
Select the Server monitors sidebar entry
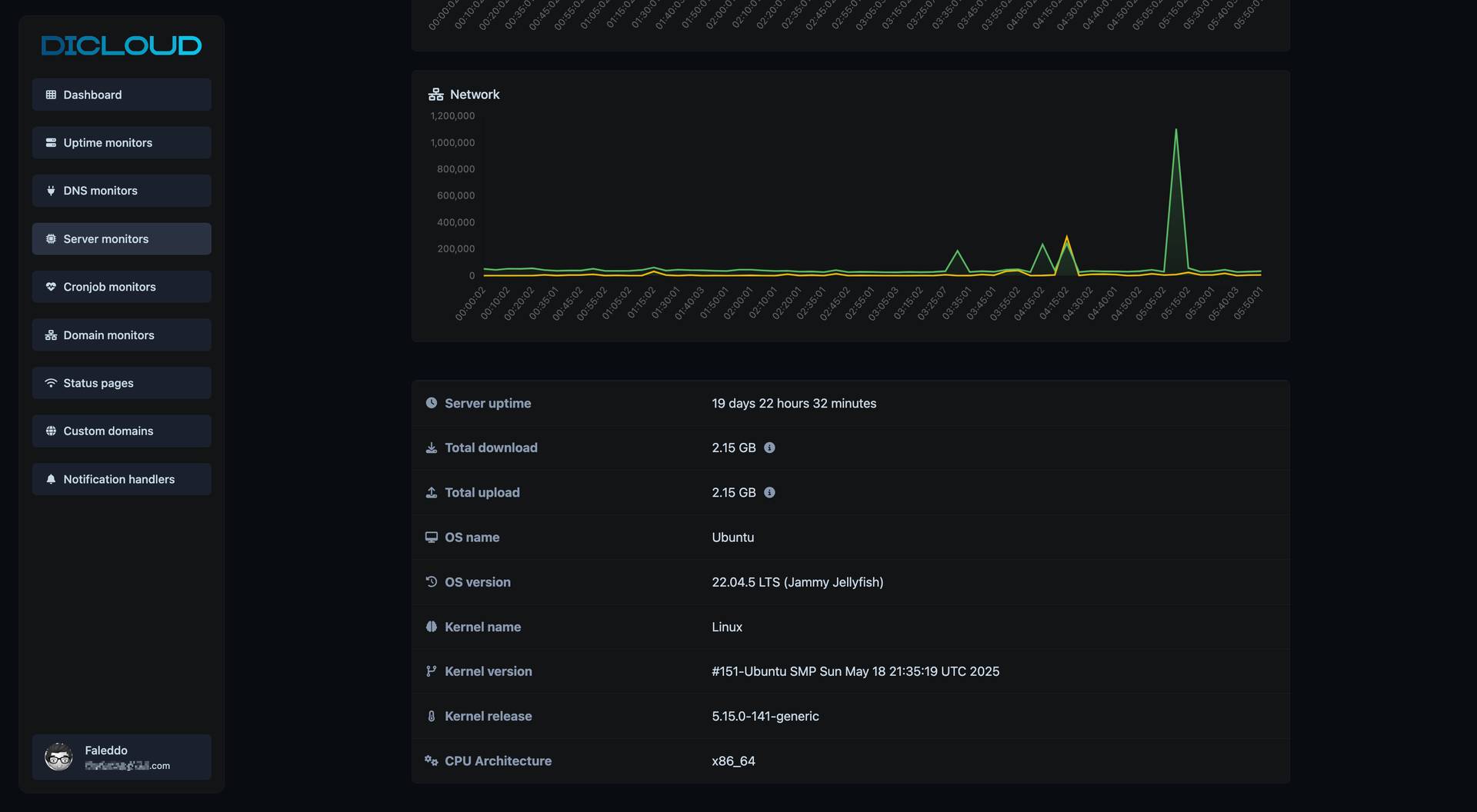[x=106, y=238]
